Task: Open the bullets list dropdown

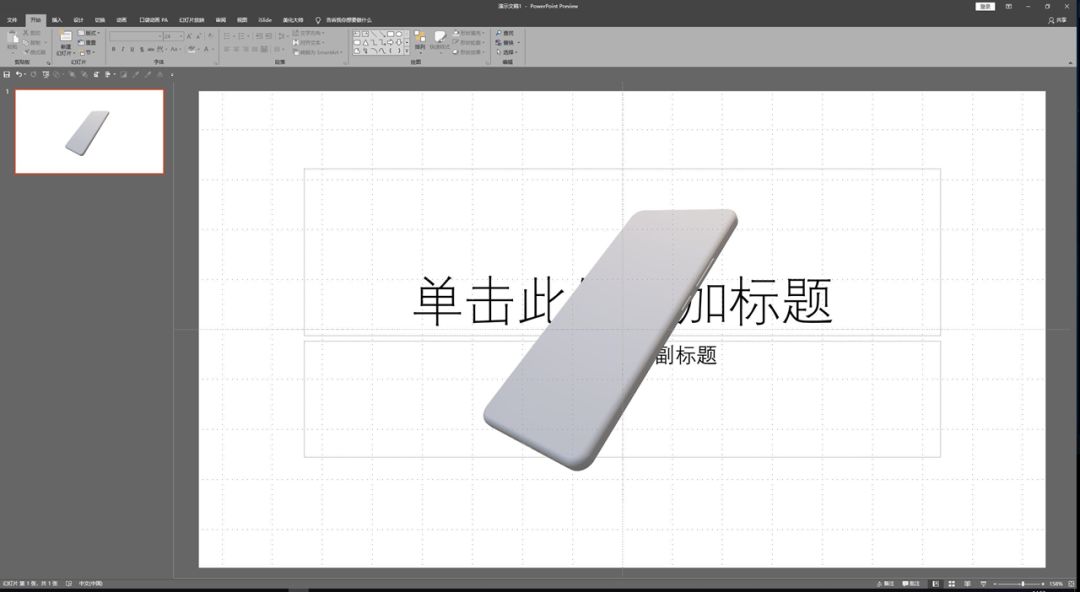Action: pyautogui.click(x=231, y=36)
